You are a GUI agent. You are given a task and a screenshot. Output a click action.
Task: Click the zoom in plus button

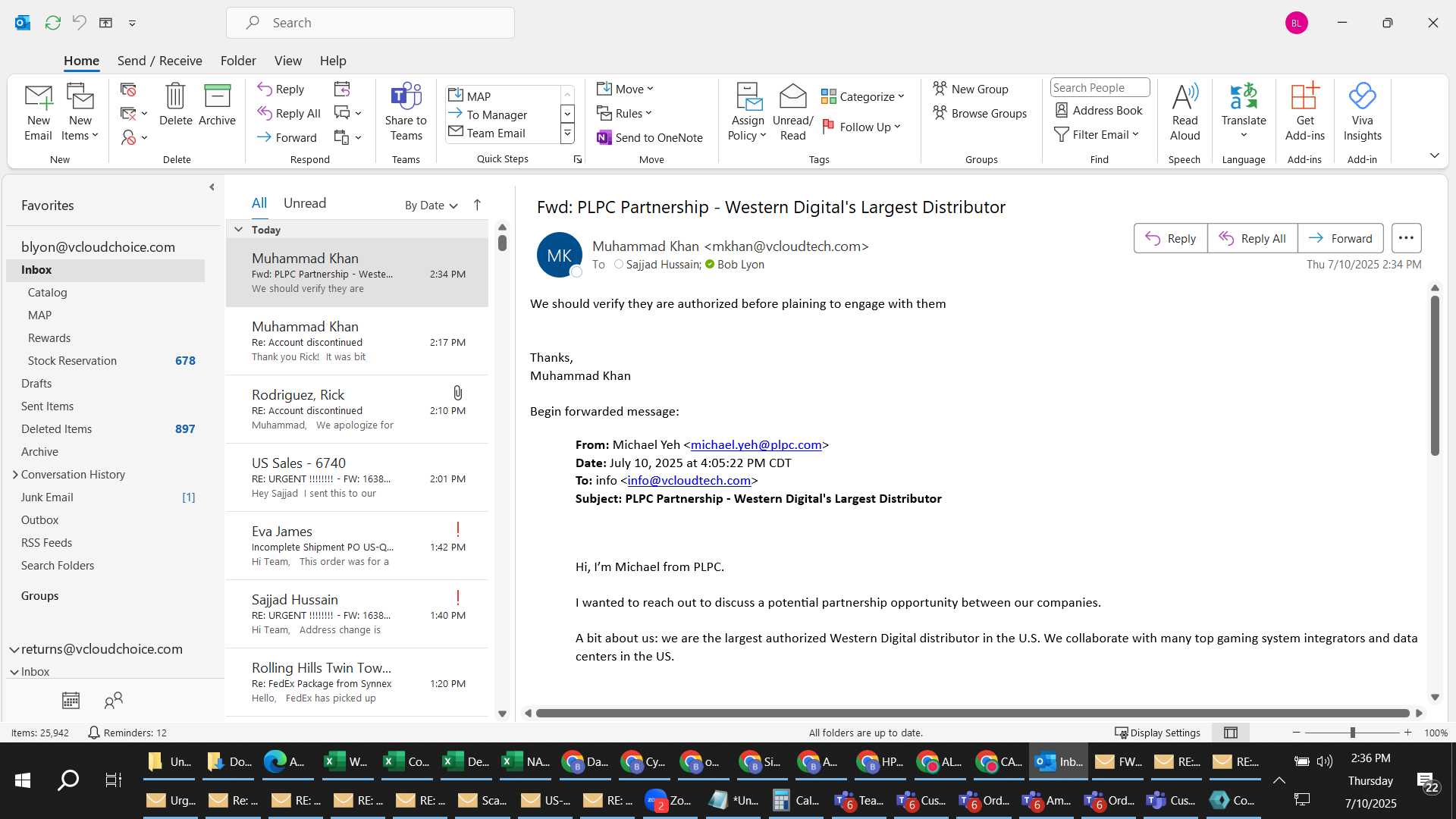tap(1407, 733)
